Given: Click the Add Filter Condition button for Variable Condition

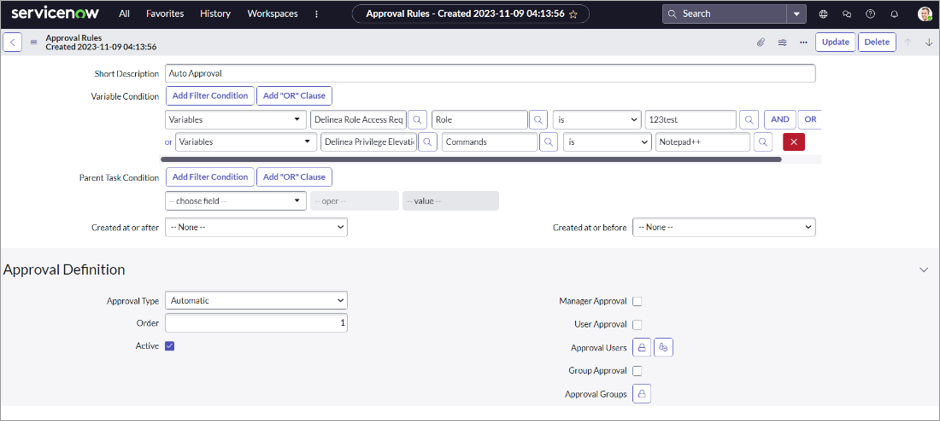Looking at the screenshot, I should coord(209,96).
